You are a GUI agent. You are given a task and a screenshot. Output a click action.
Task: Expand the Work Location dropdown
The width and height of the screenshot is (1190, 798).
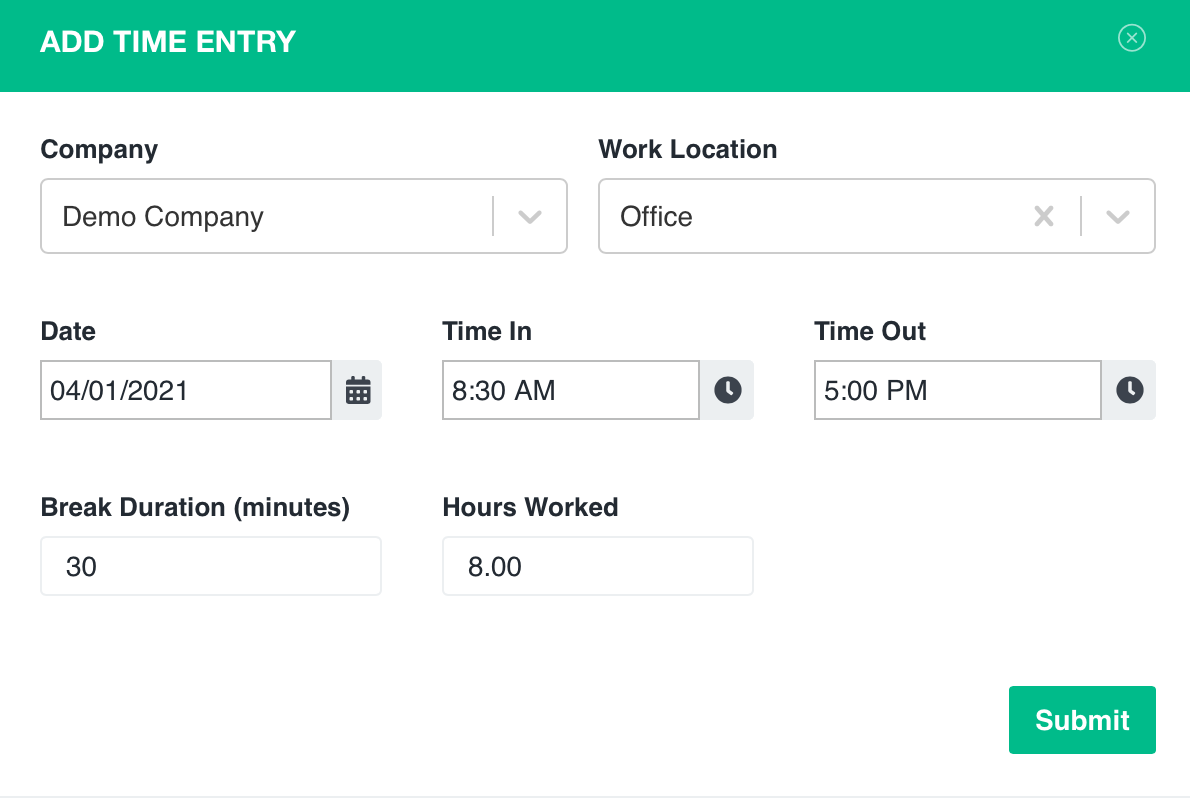[1117, 216]
